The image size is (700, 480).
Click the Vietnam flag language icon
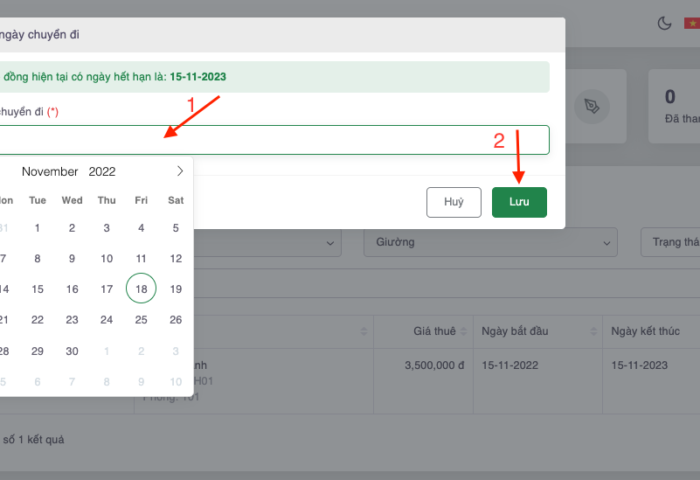(692, 23)
